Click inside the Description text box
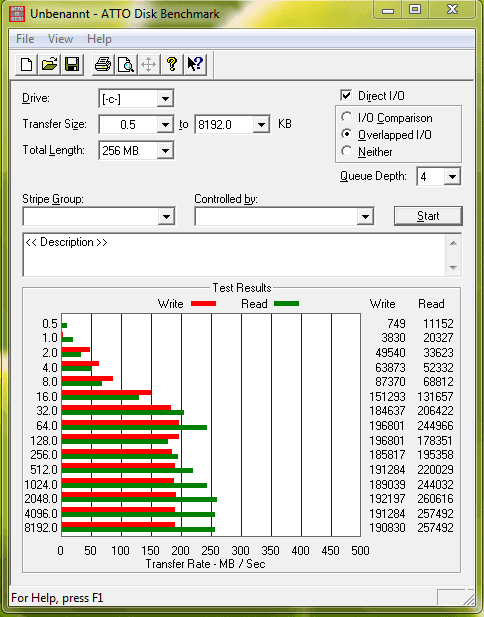This screenshot has width=484, height=617. tap(234, 255)
